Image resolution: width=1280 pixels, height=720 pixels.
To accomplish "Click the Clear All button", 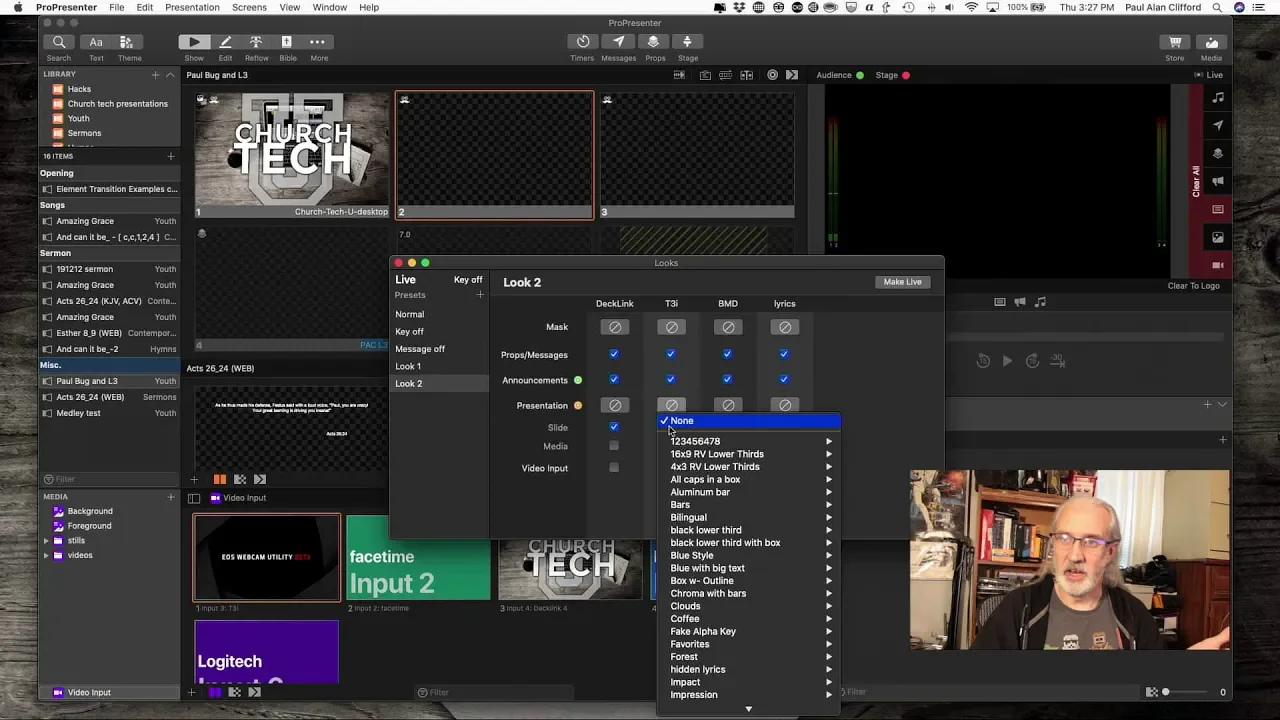I will [x=1196, y=182].
